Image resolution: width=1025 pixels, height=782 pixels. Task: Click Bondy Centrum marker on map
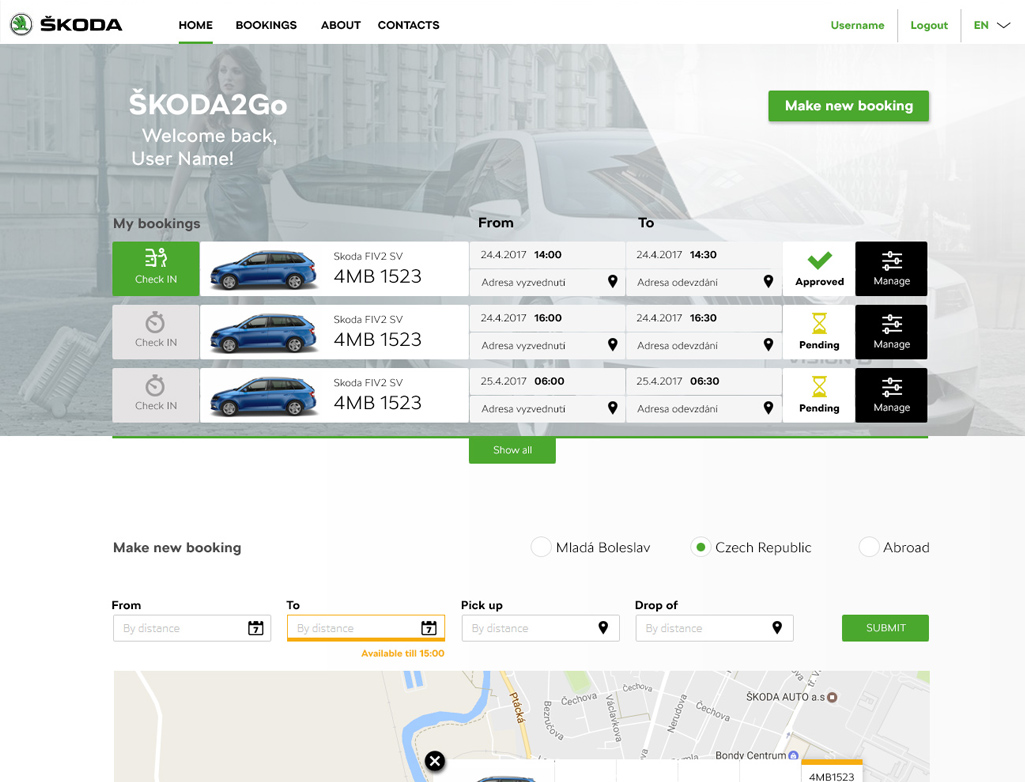pos(793,756)
